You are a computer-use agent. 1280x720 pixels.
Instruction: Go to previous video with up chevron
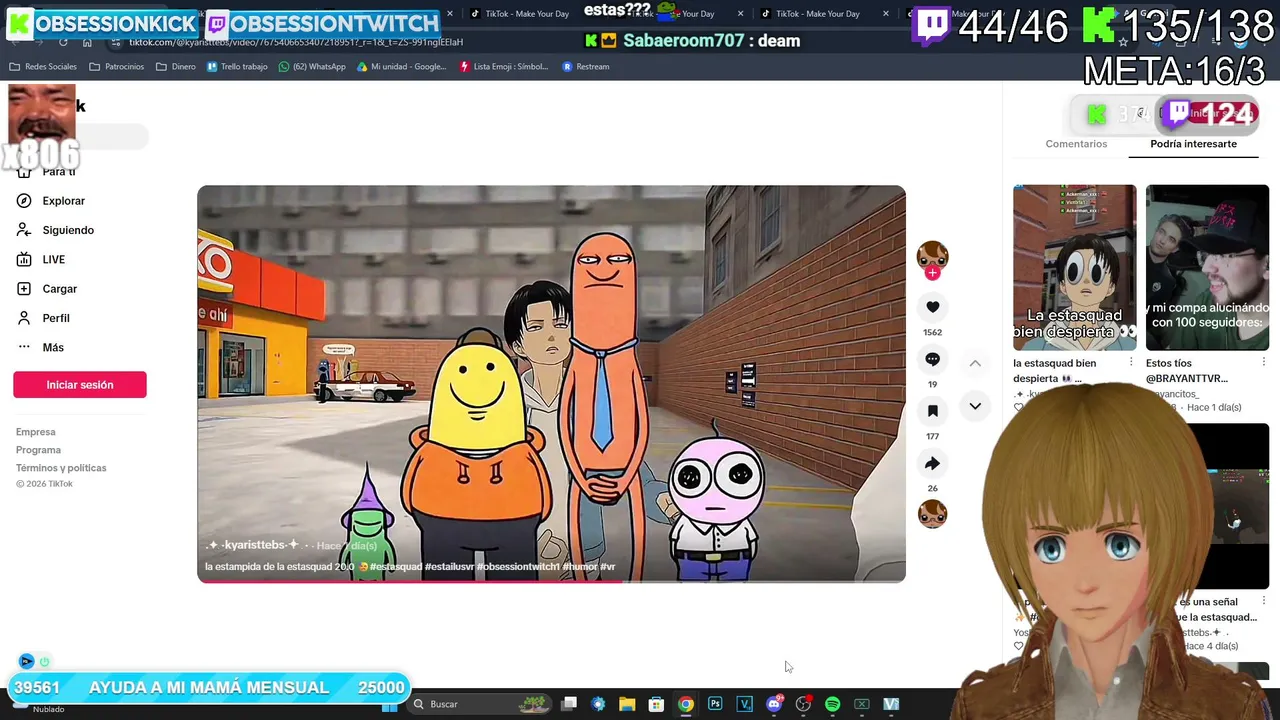[975, 363]
